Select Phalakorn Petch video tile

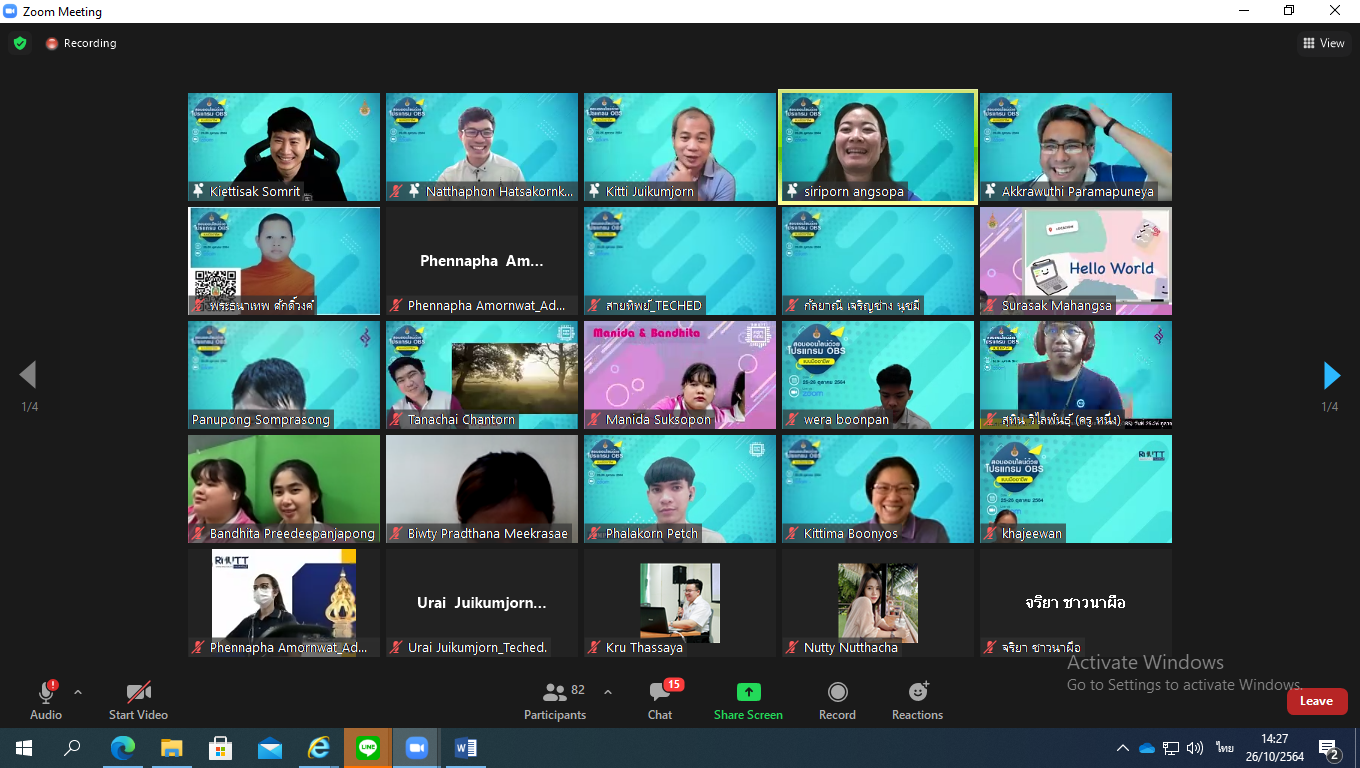tap(680, 489)
